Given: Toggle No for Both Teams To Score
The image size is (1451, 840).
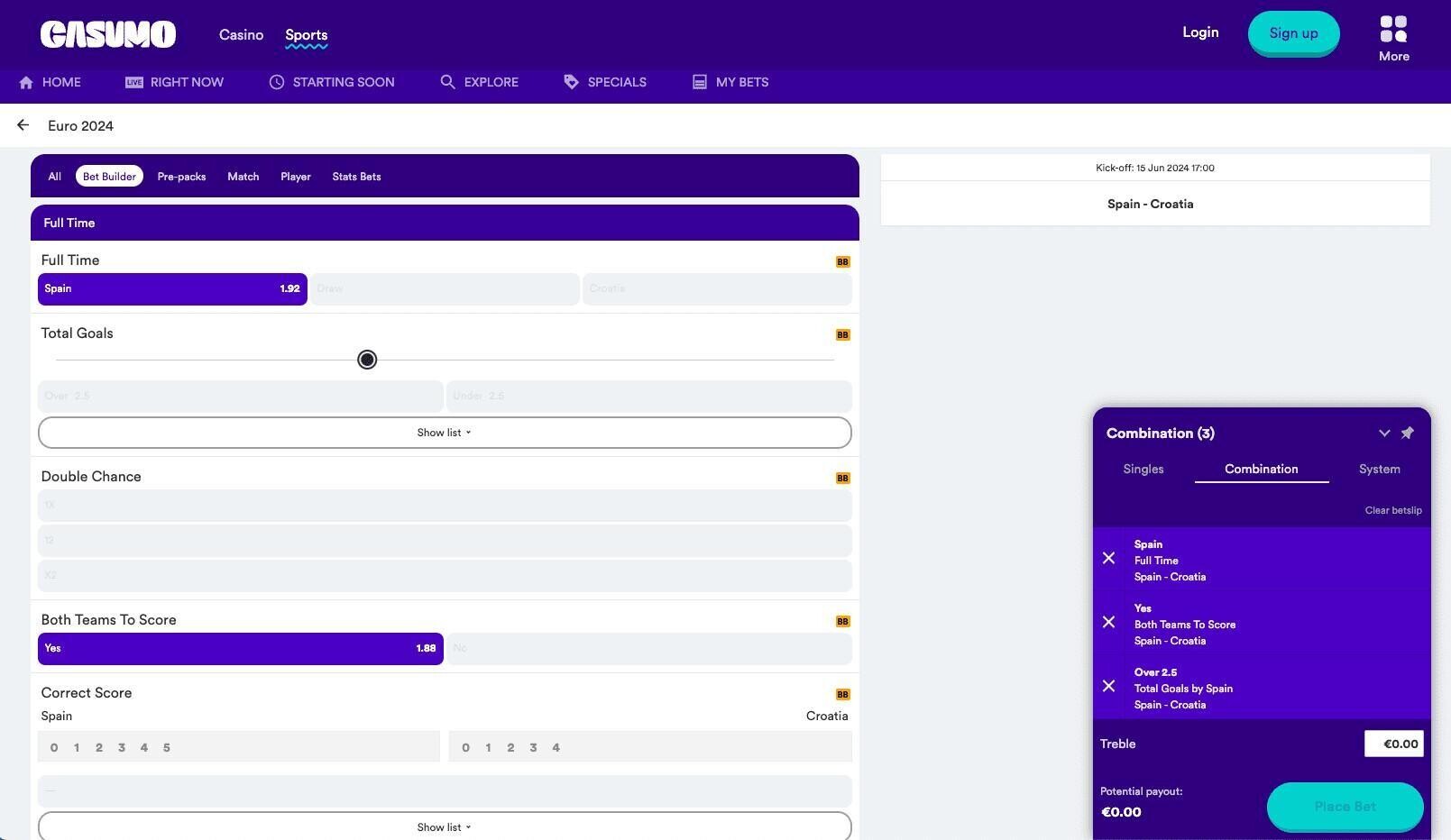Looking at the screenshot, I should pos(649,649).
